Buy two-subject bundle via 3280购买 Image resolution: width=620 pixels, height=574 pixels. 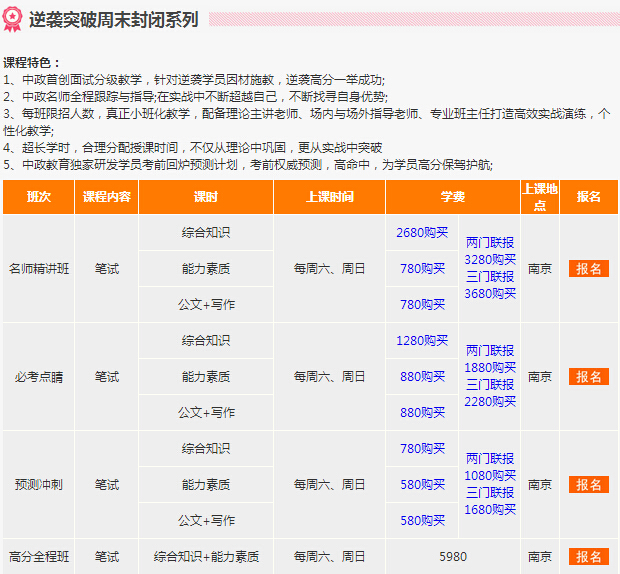tap(490, 259)
